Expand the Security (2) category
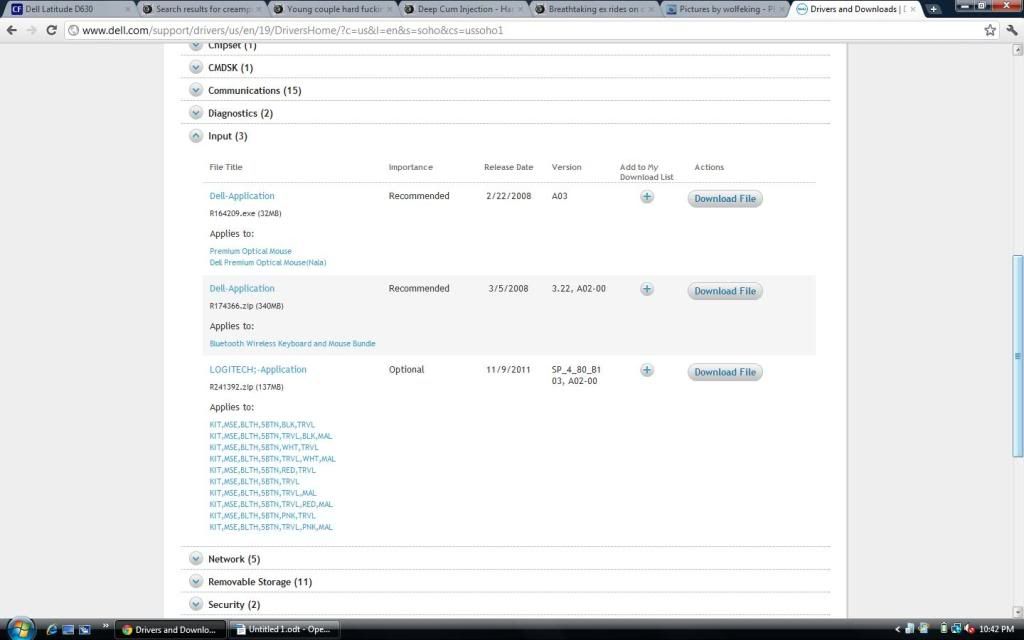This screenshot has height=640, width=1024. point(195,604)
